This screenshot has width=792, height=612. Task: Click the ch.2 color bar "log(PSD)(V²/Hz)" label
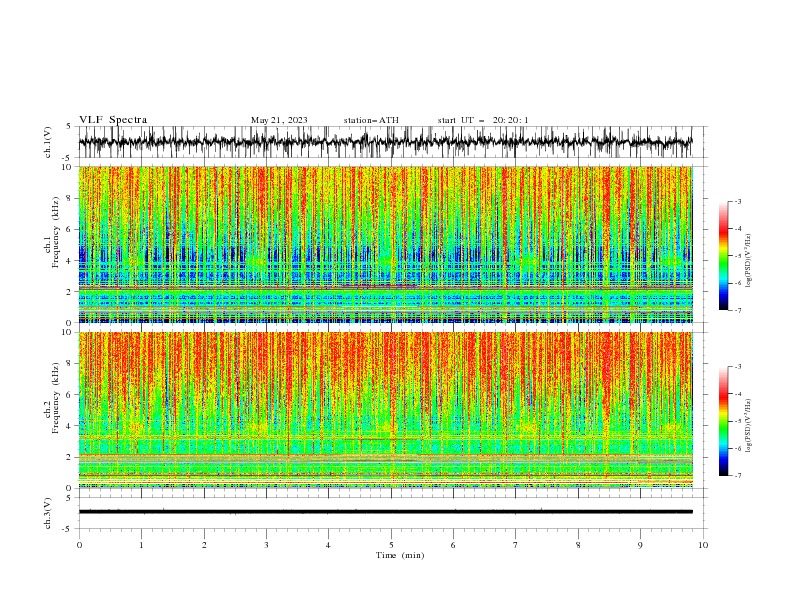tap(748, 426)
